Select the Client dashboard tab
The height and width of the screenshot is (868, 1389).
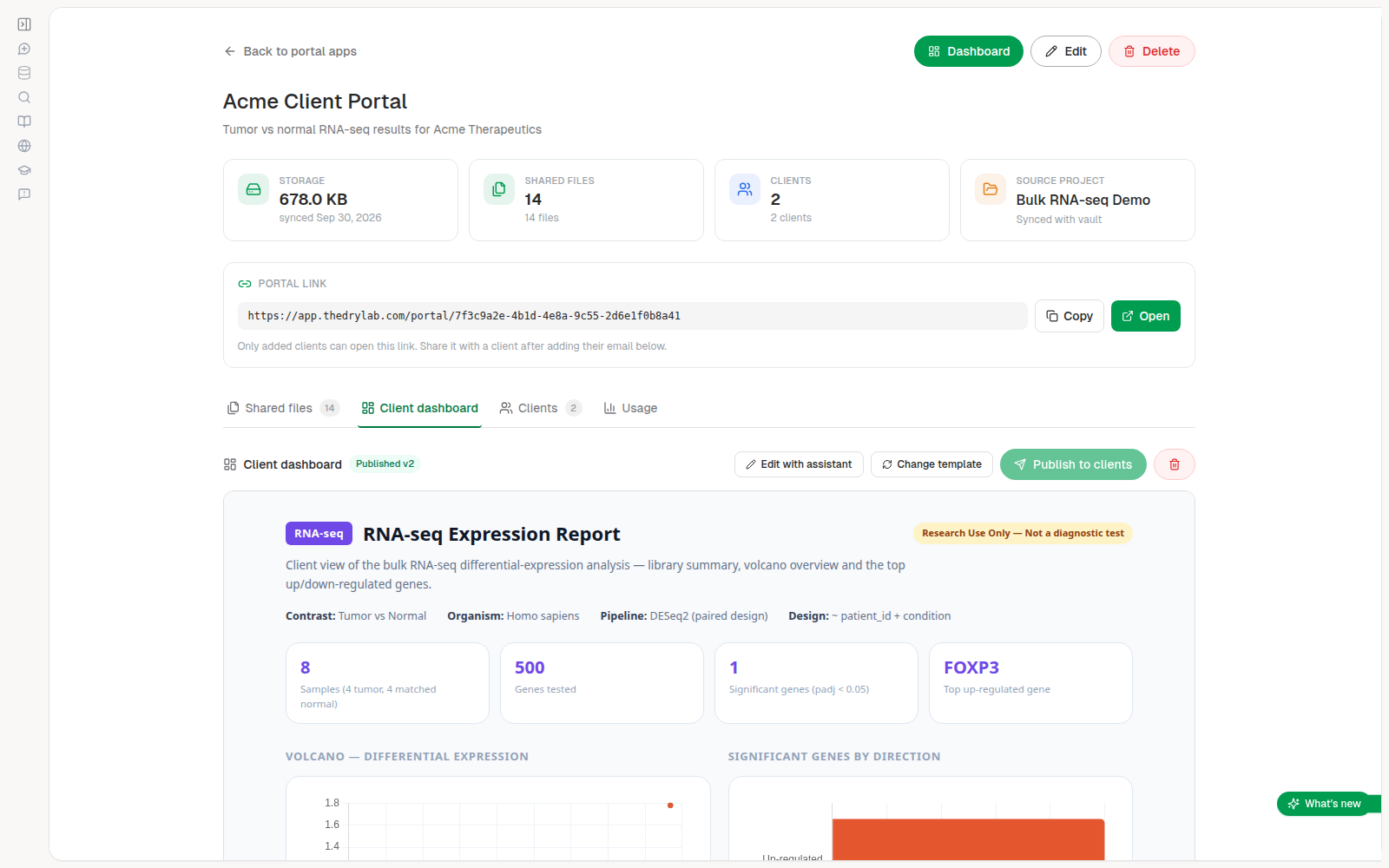tap(420, 408)
